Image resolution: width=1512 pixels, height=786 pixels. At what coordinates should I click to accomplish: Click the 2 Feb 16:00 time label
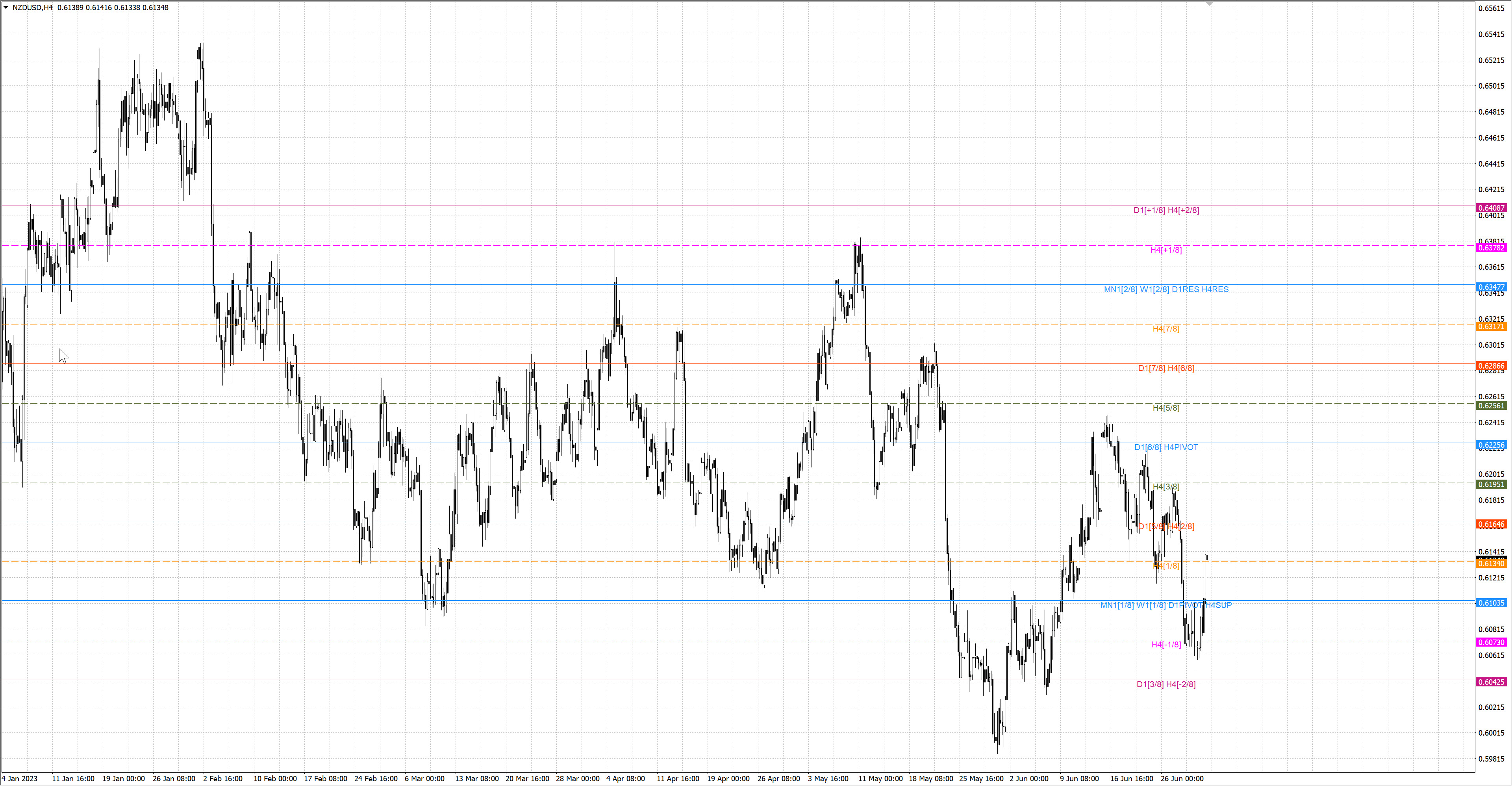[223, 779]
